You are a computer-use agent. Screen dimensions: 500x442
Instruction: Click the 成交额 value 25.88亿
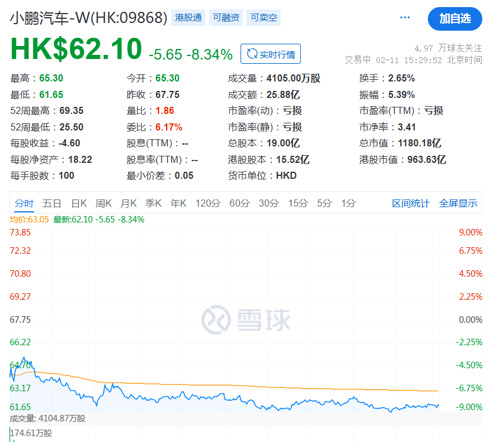pyautogui.click(x=283, y=95)
